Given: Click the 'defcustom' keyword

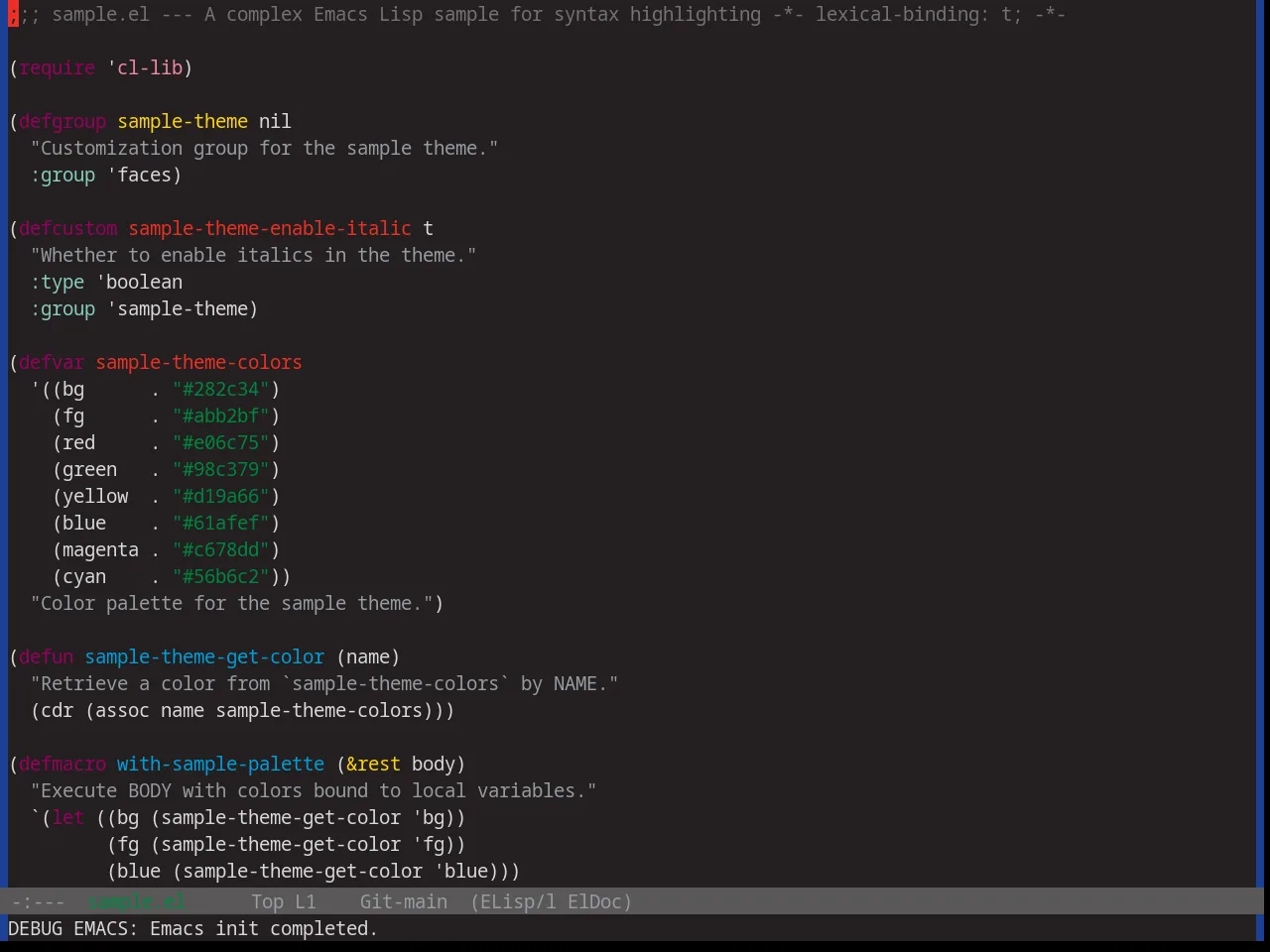Looking at the screenshot, I should [x=67, y=228].
